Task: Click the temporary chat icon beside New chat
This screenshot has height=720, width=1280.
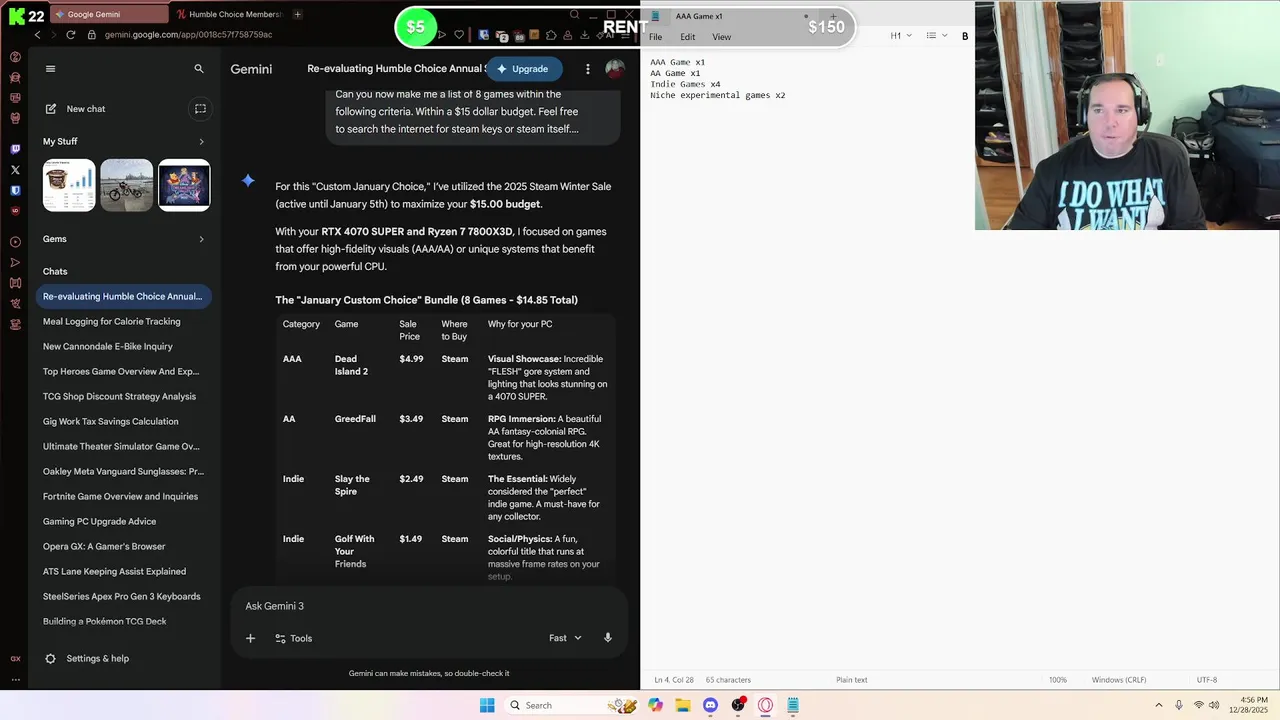Action: coord(200,109)
